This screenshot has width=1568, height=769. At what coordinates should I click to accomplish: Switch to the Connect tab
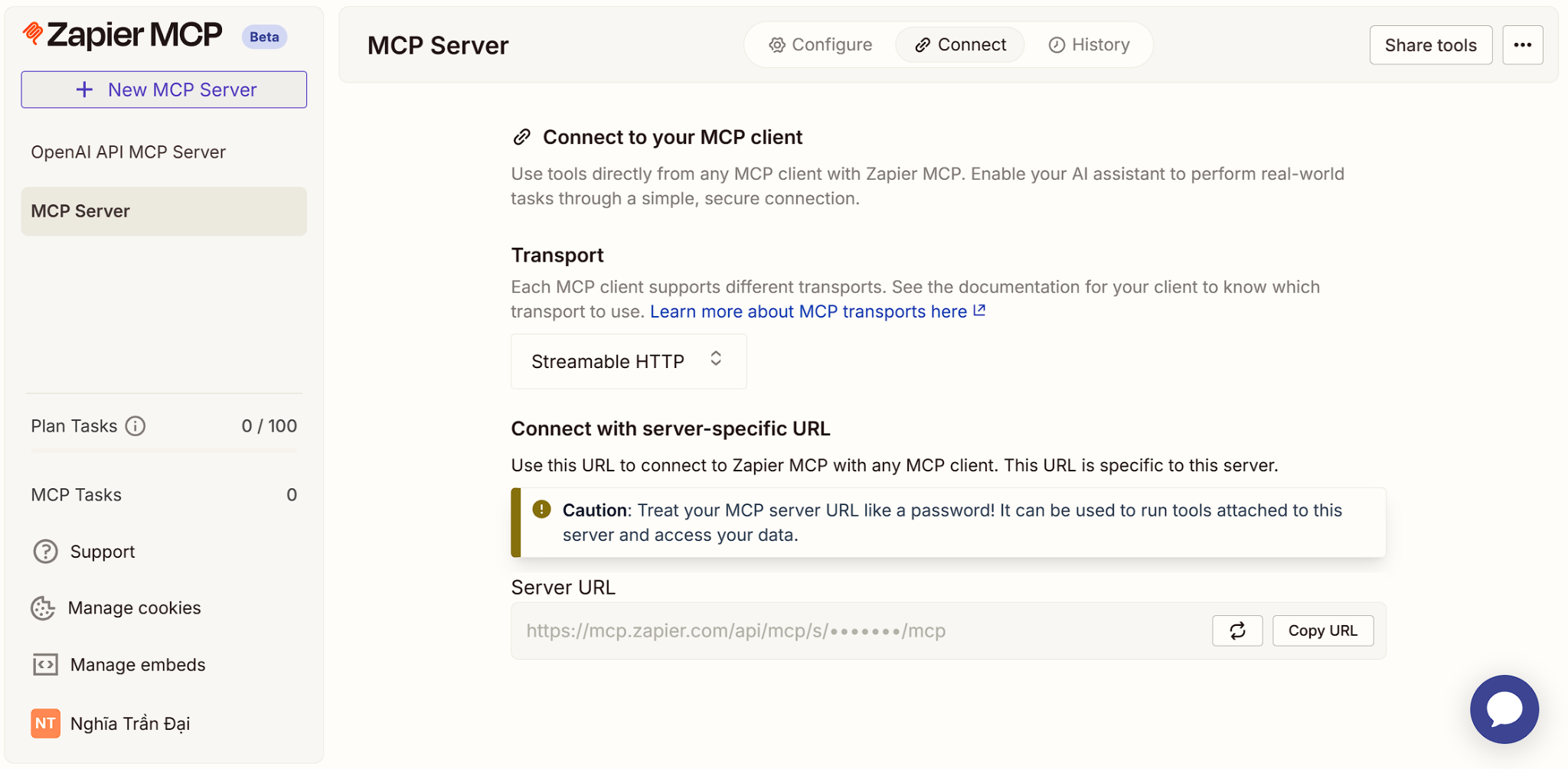[960, 45]
